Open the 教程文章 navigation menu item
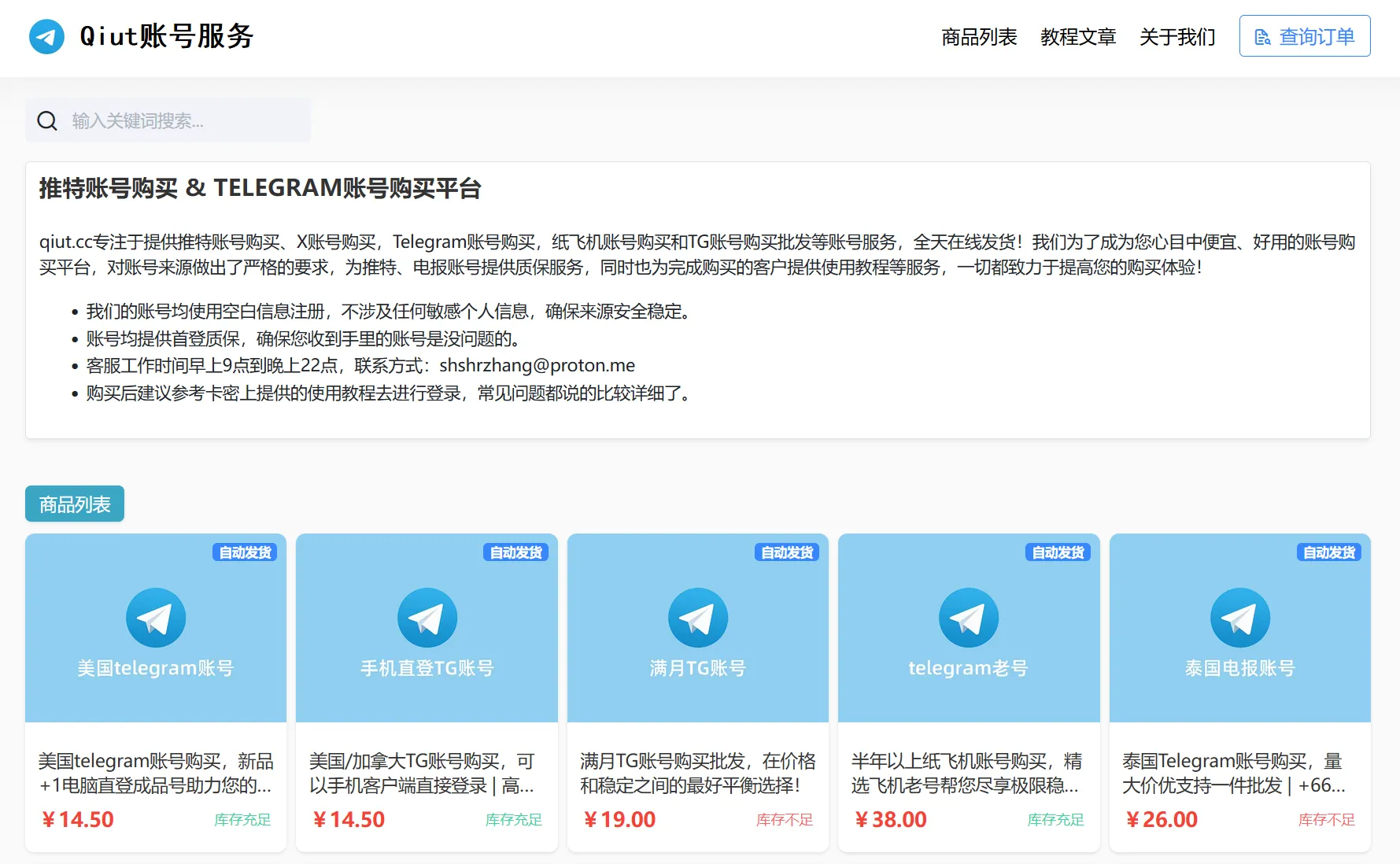 1078,37
